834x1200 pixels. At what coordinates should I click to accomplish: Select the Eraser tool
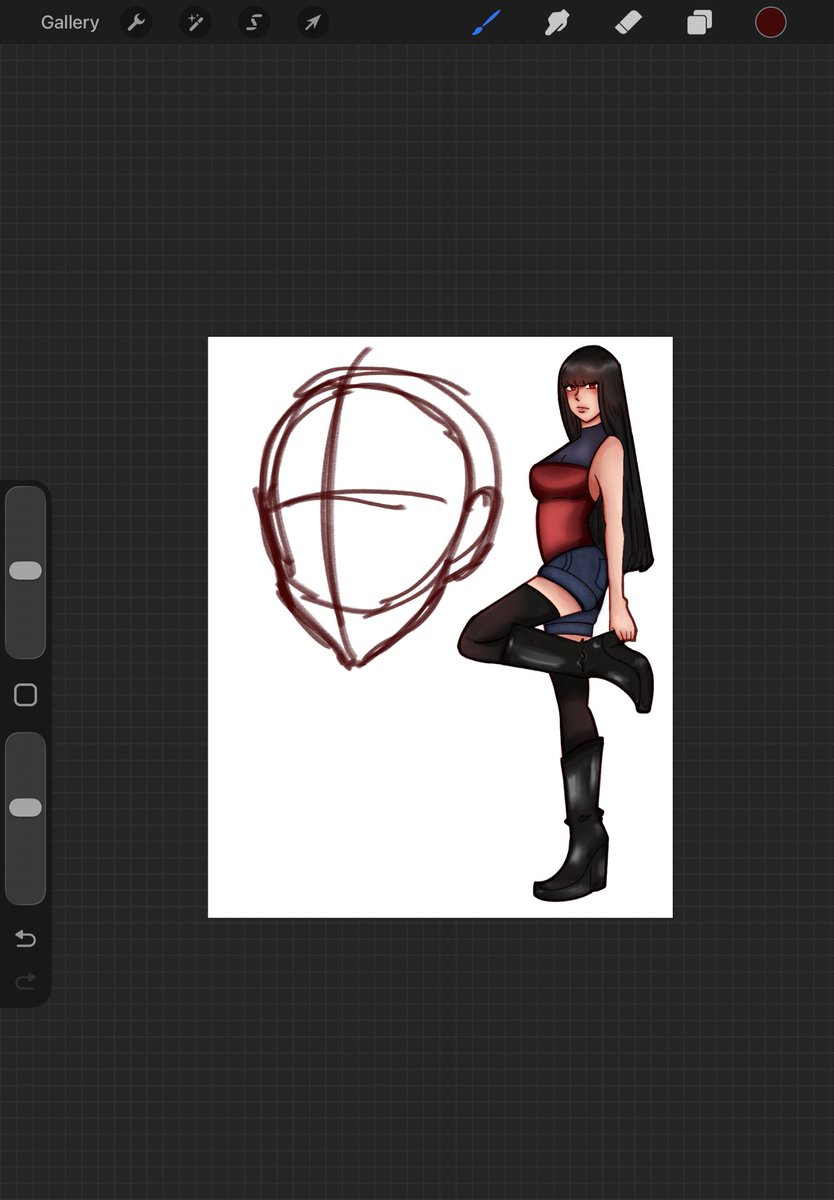[x=628, y=22]
